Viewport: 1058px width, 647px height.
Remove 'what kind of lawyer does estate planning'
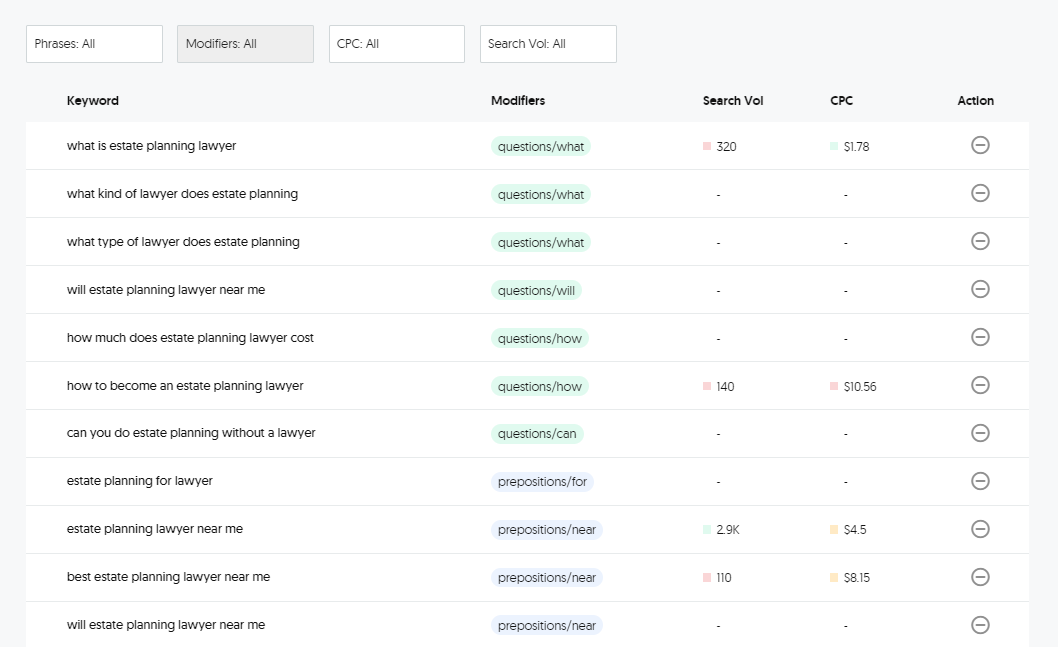980,193
